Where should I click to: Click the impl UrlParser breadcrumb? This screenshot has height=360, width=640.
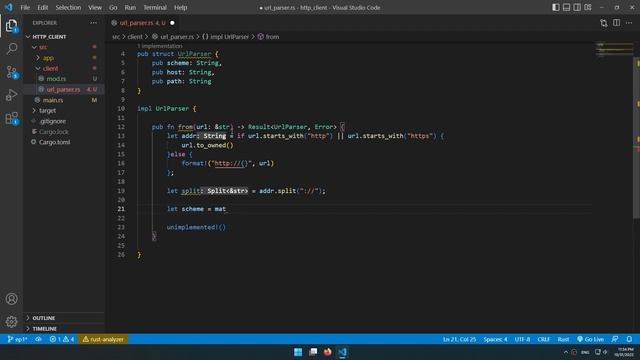coord(225,37)
